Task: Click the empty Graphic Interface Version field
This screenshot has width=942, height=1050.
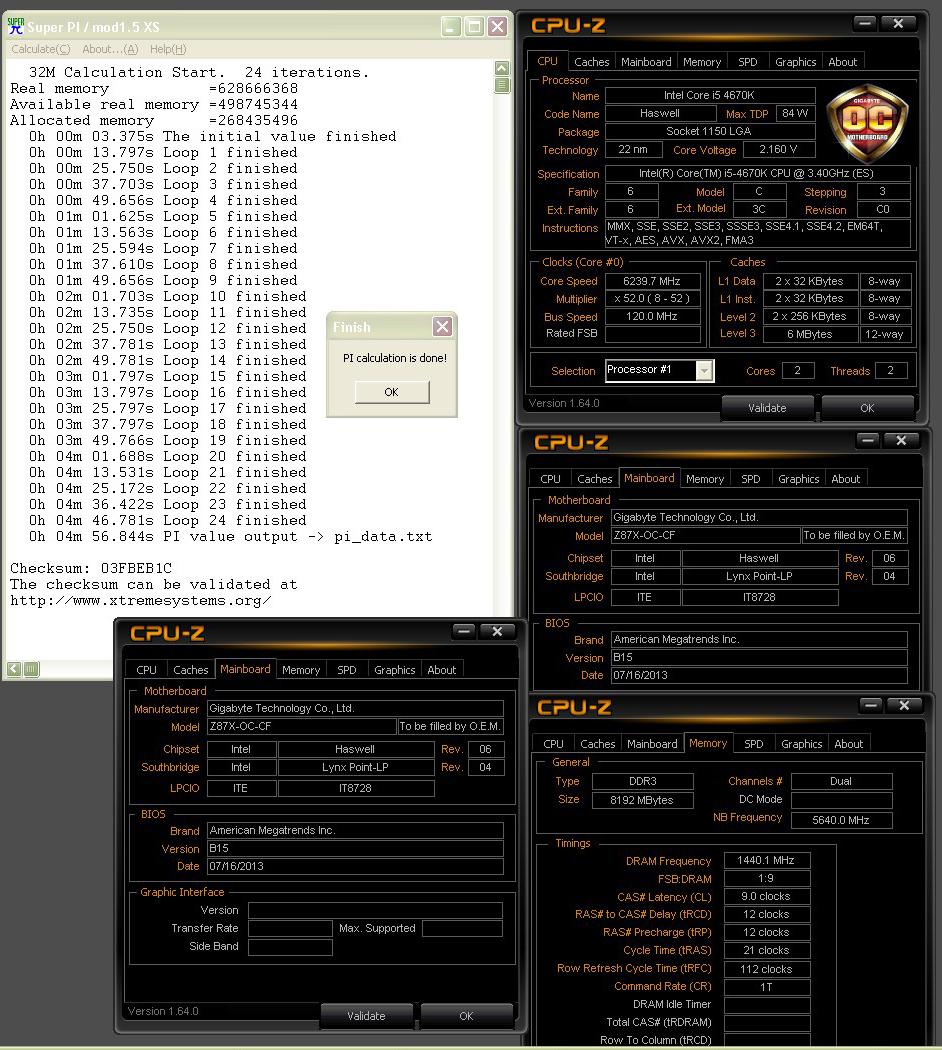Action: [x=376, y=910]
